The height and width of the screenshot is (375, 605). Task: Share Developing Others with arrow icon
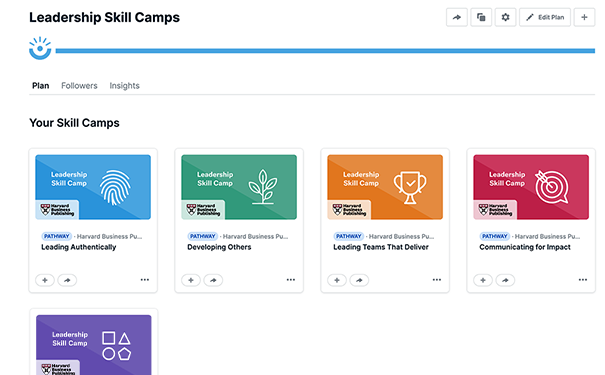213,280
